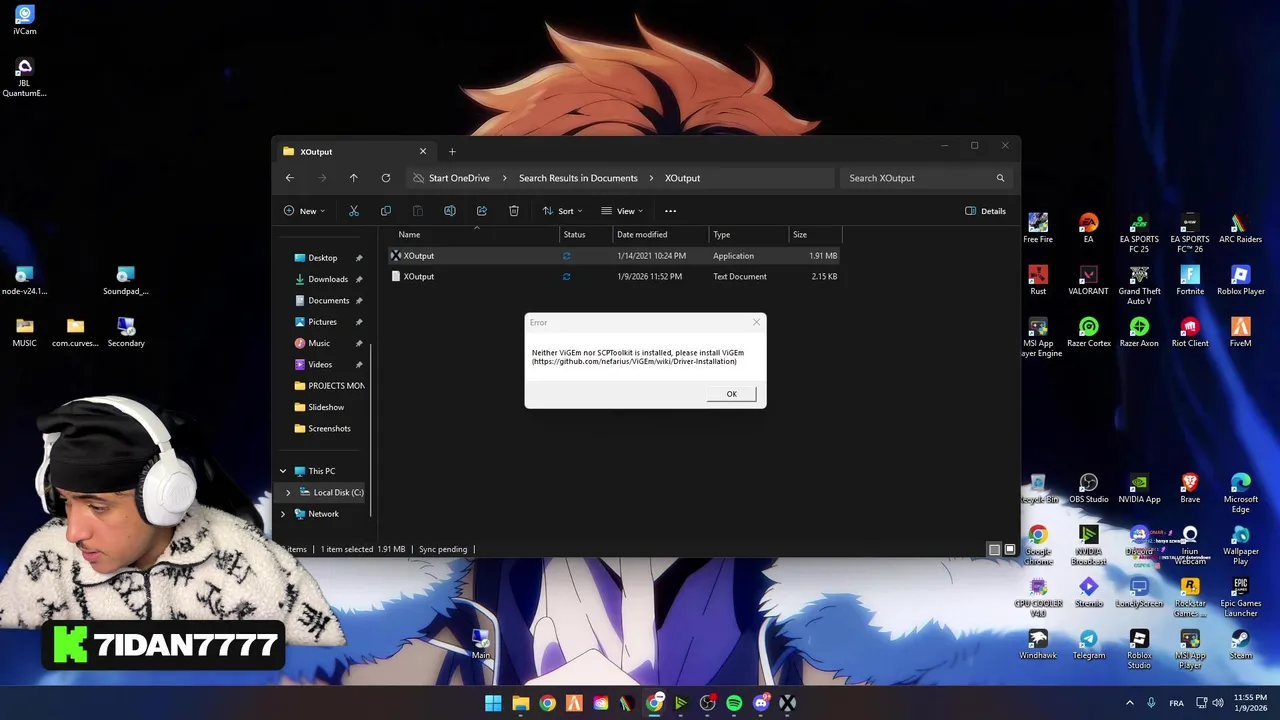The height and width of the screenshot is (720, 1280).
Task: Click the search magnifier icon
Action: tap(999, 178)
